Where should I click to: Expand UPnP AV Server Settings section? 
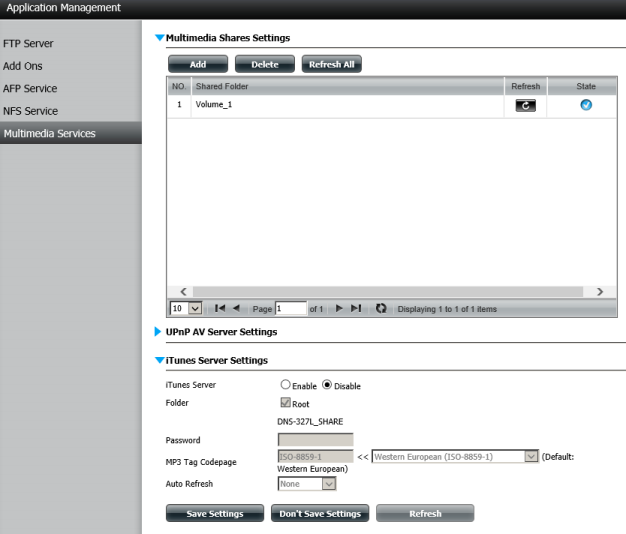click(x=158, y=332)
